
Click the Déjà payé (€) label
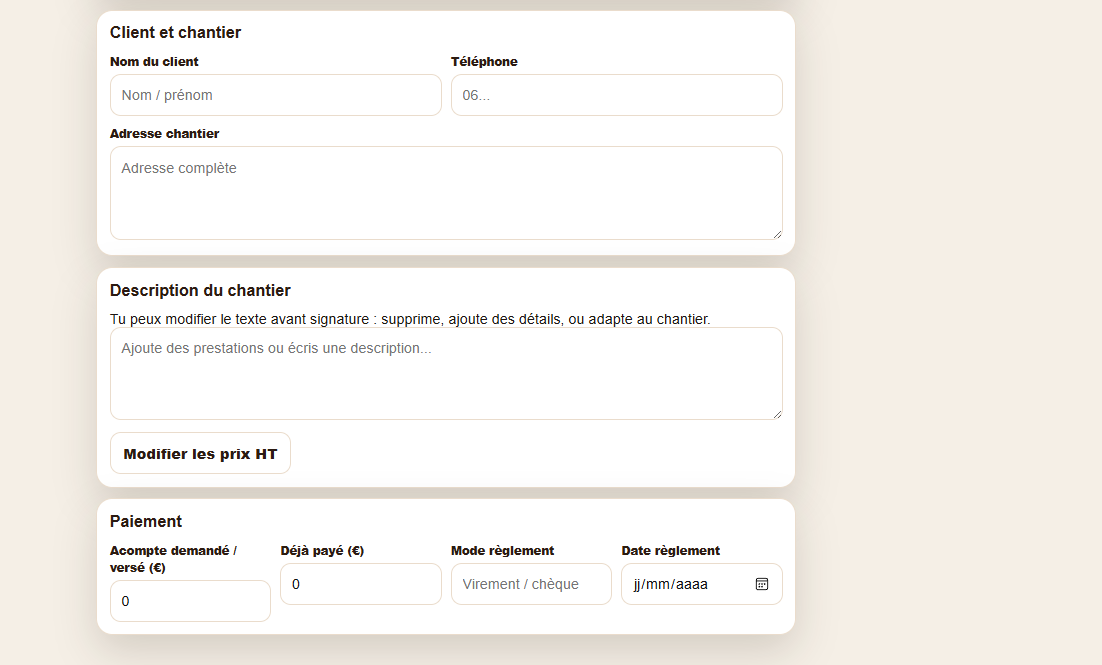[322, 550]
